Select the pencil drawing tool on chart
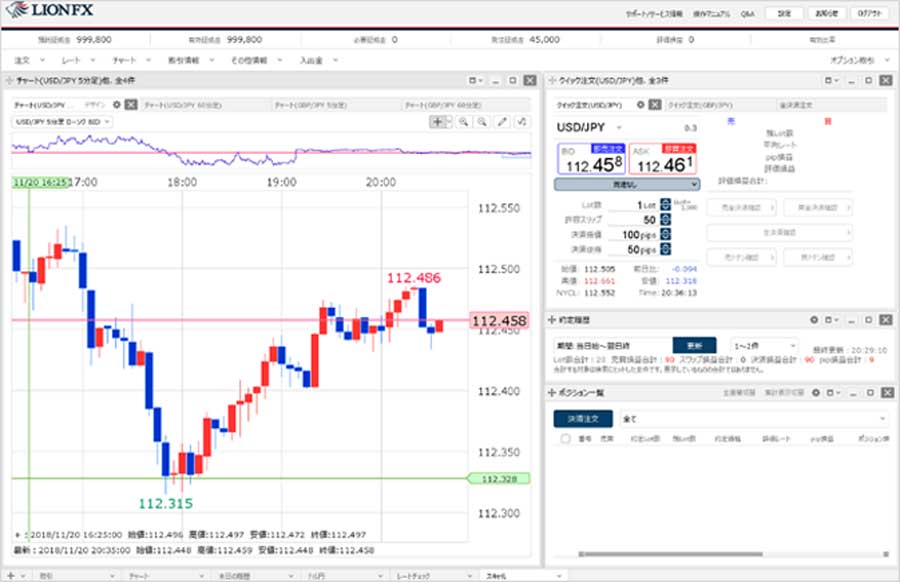Screen dimensions: 900x582 (502, 122)
